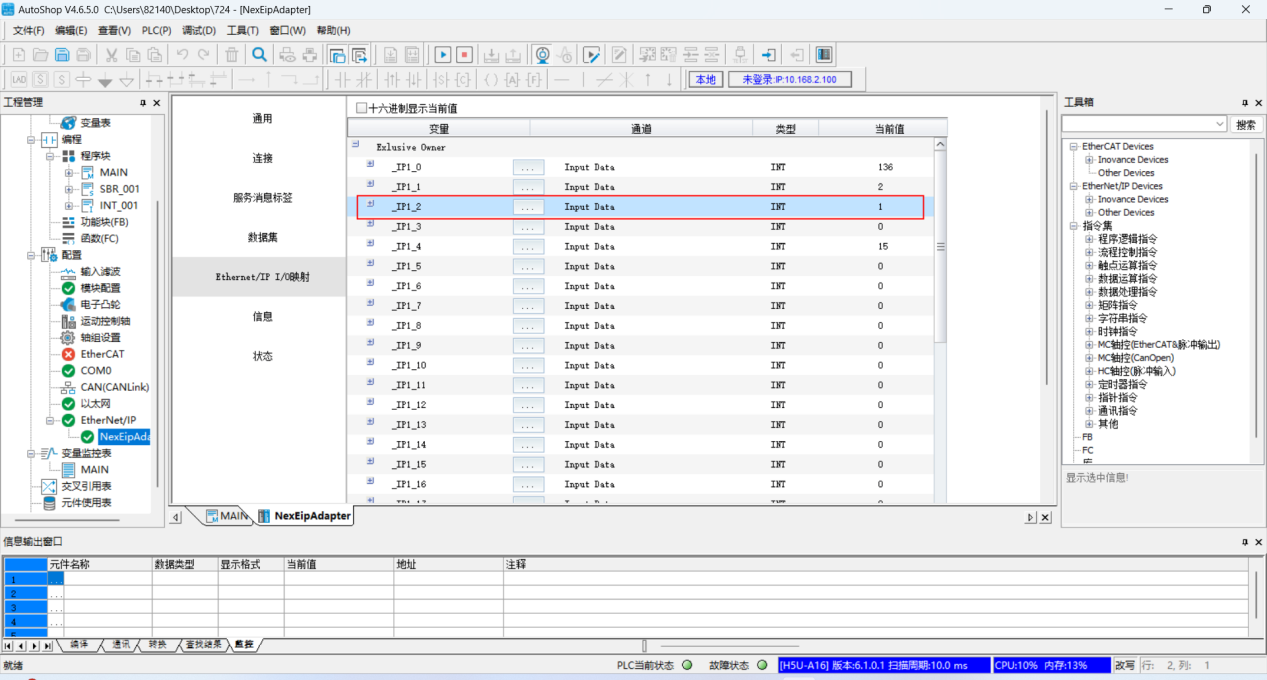Click the Cut scissors icon
This screenshot has width=1267, height=680.
[111, 55]
